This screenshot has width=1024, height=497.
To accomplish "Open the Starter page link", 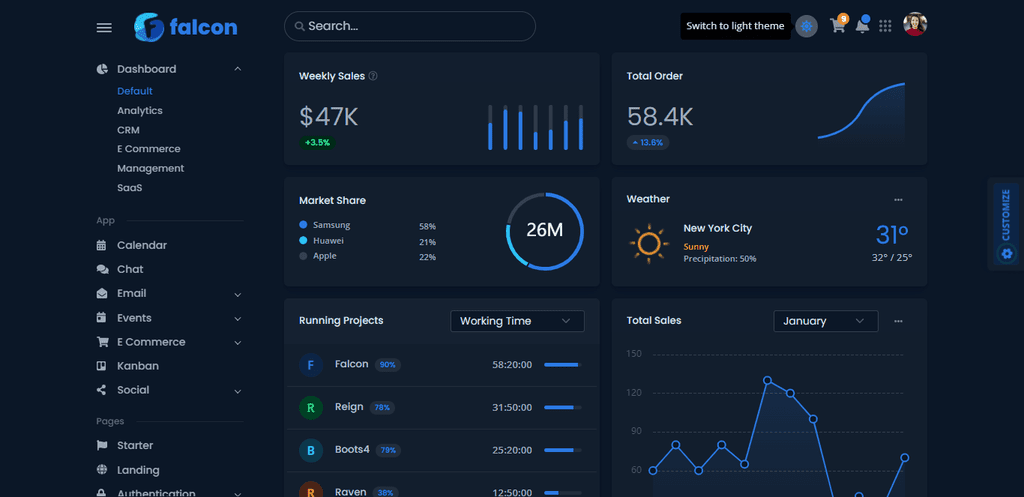I will tap(135, 445).
